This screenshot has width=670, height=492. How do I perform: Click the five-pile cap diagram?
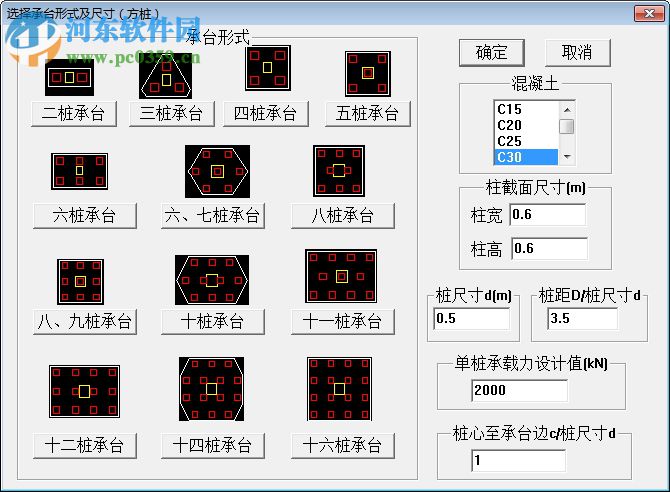tap(368, 74)
